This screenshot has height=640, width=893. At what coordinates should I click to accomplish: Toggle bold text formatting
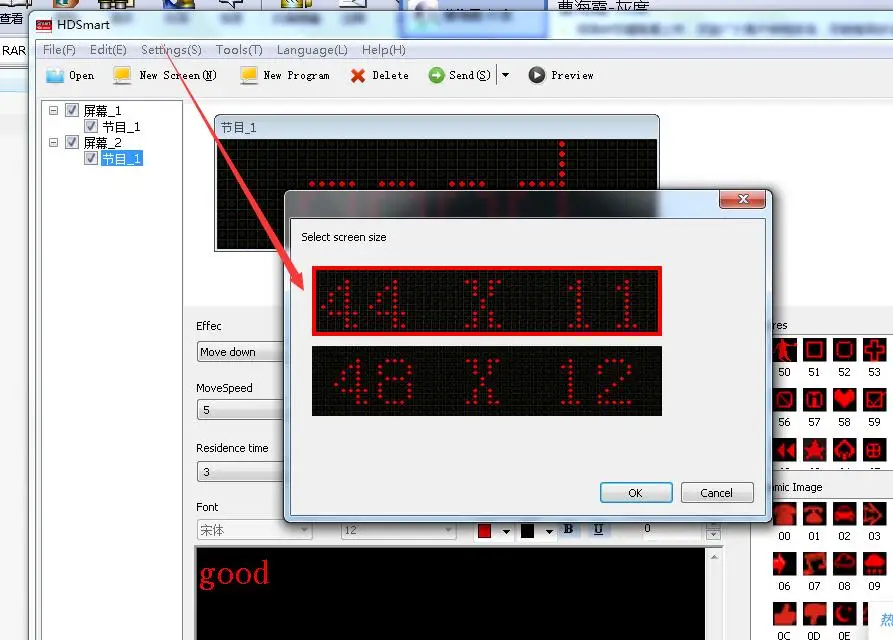click(x=568, y=529)
